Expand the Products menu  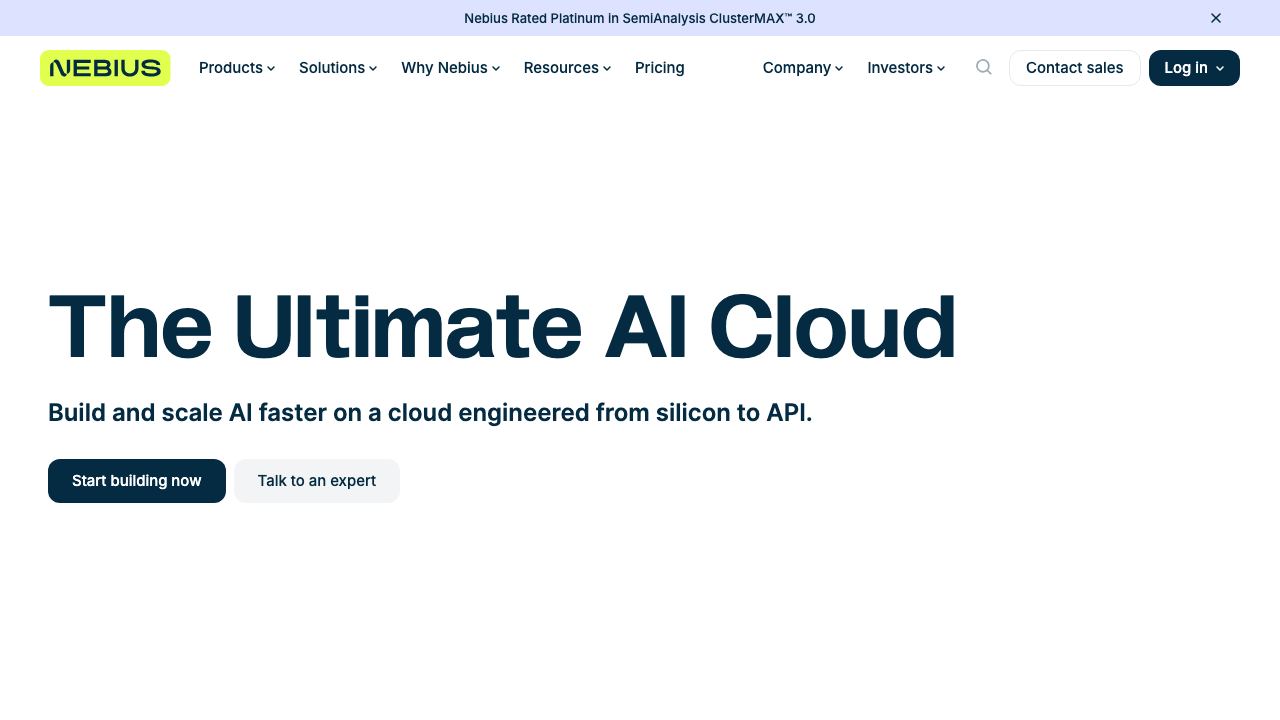pyautogui.click(x=237, y=68)
